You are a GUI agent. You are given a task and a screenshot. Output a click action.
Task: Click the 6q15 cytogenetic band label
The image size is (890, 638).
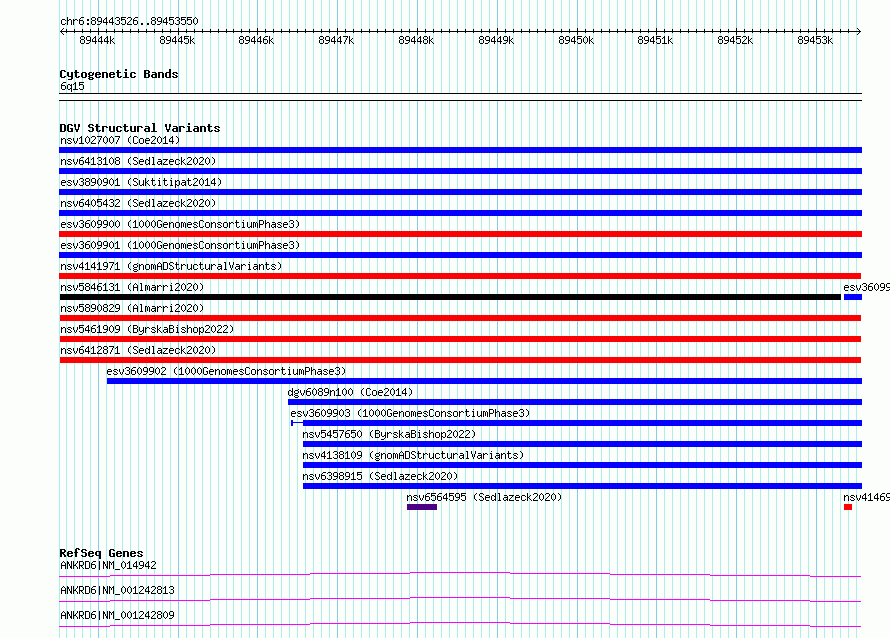coord(72,86)
